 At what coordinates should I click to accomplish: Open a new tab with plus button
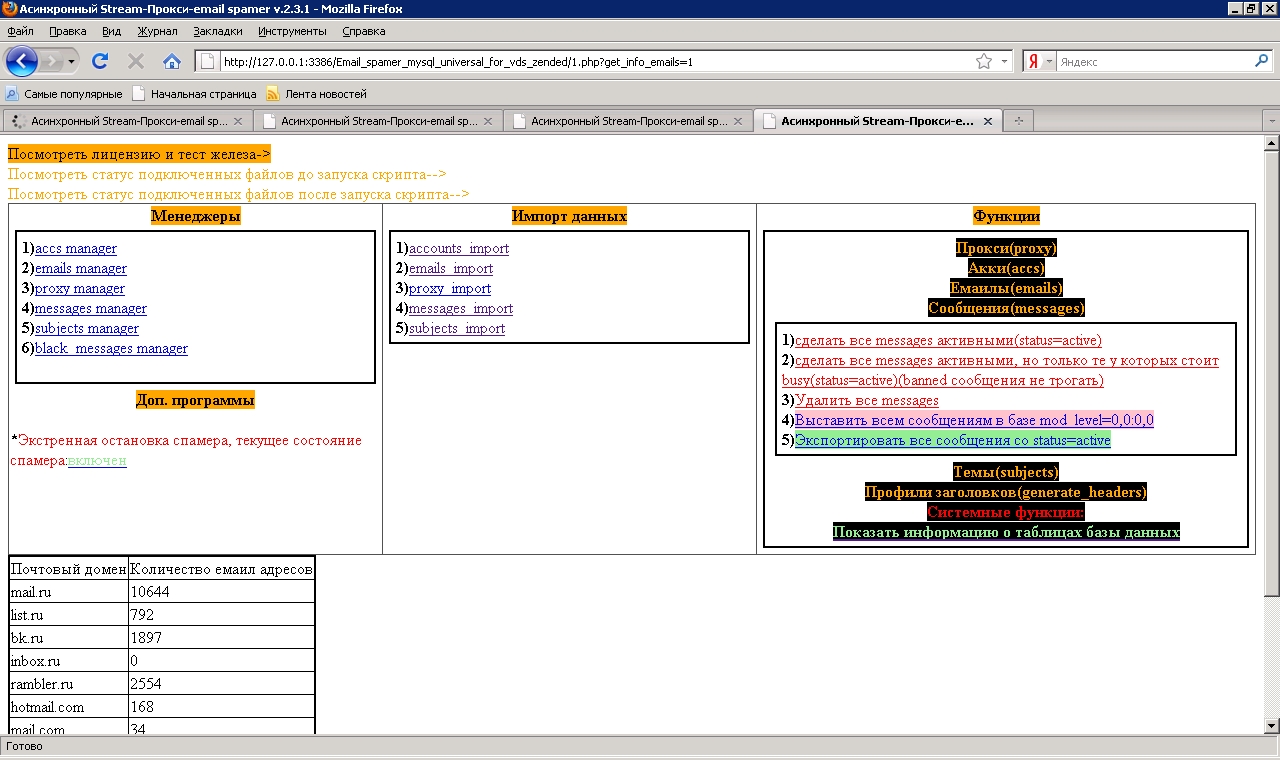pos(1019,121)
